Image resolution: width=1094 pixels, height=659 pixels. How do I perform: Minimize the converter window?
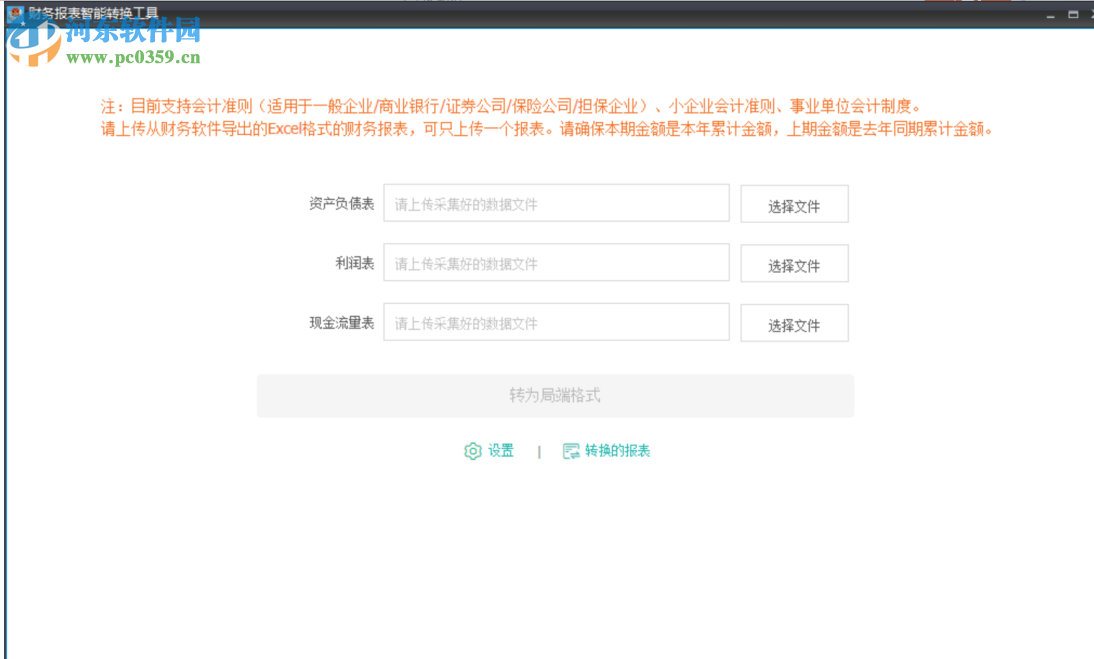1050,15
